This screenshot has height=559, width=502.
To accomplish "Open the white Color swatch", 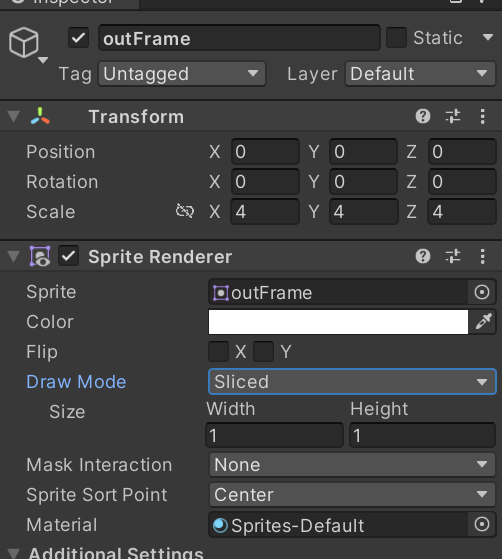I will (x=338, y=322).
